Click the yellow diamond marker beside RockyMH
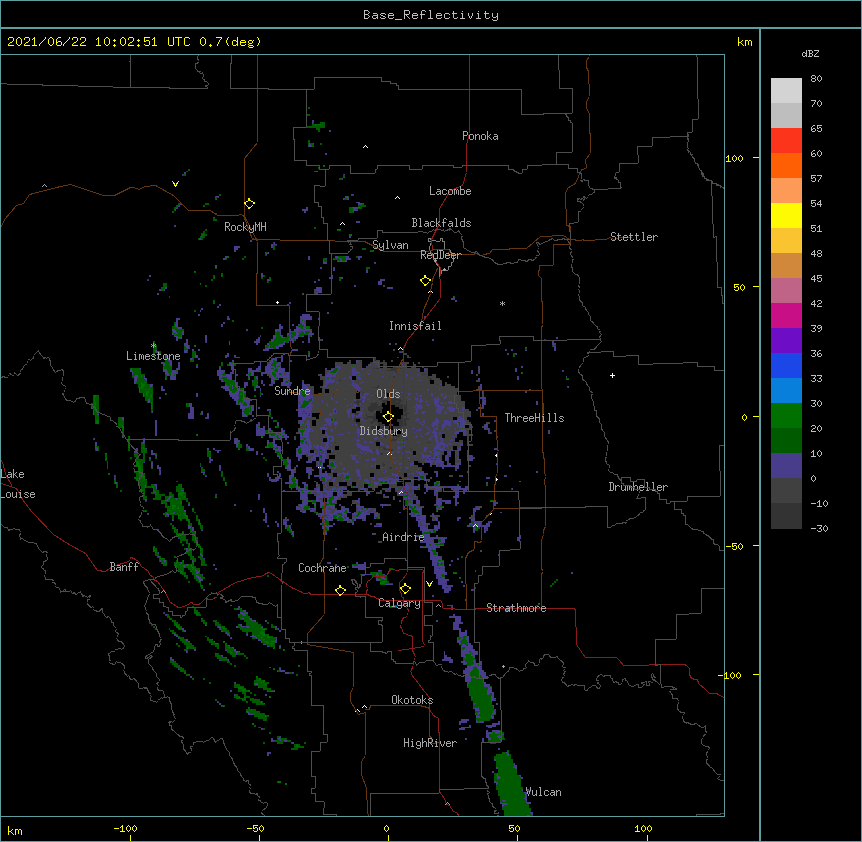The width and height of the screenshot is (862, 842). (249, 204)
